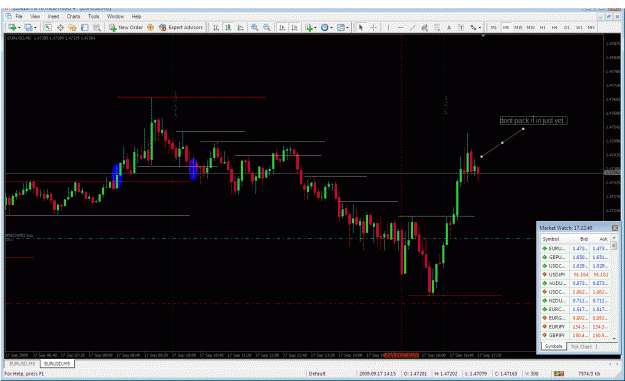
Task: Open the File menu
Action: click(x=19, y=16)
